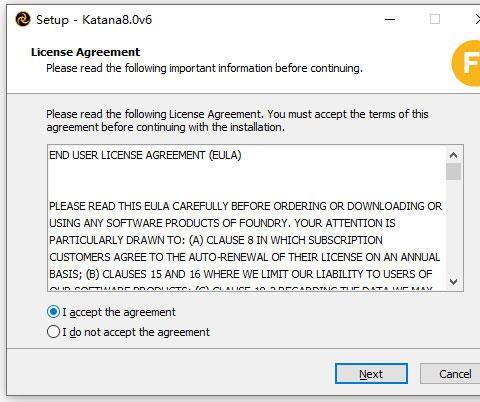
Task: Select the accept agreement radio button
Action: click(x=53, y=312)
